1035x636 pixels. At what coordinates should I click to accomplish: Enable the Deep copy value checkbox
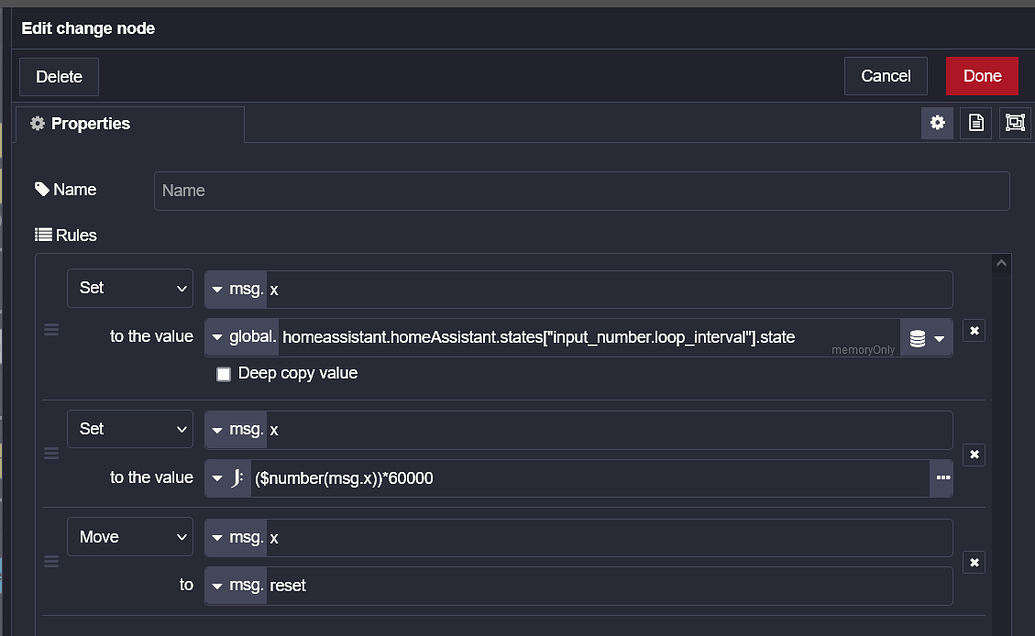click(x=223, y=374)
